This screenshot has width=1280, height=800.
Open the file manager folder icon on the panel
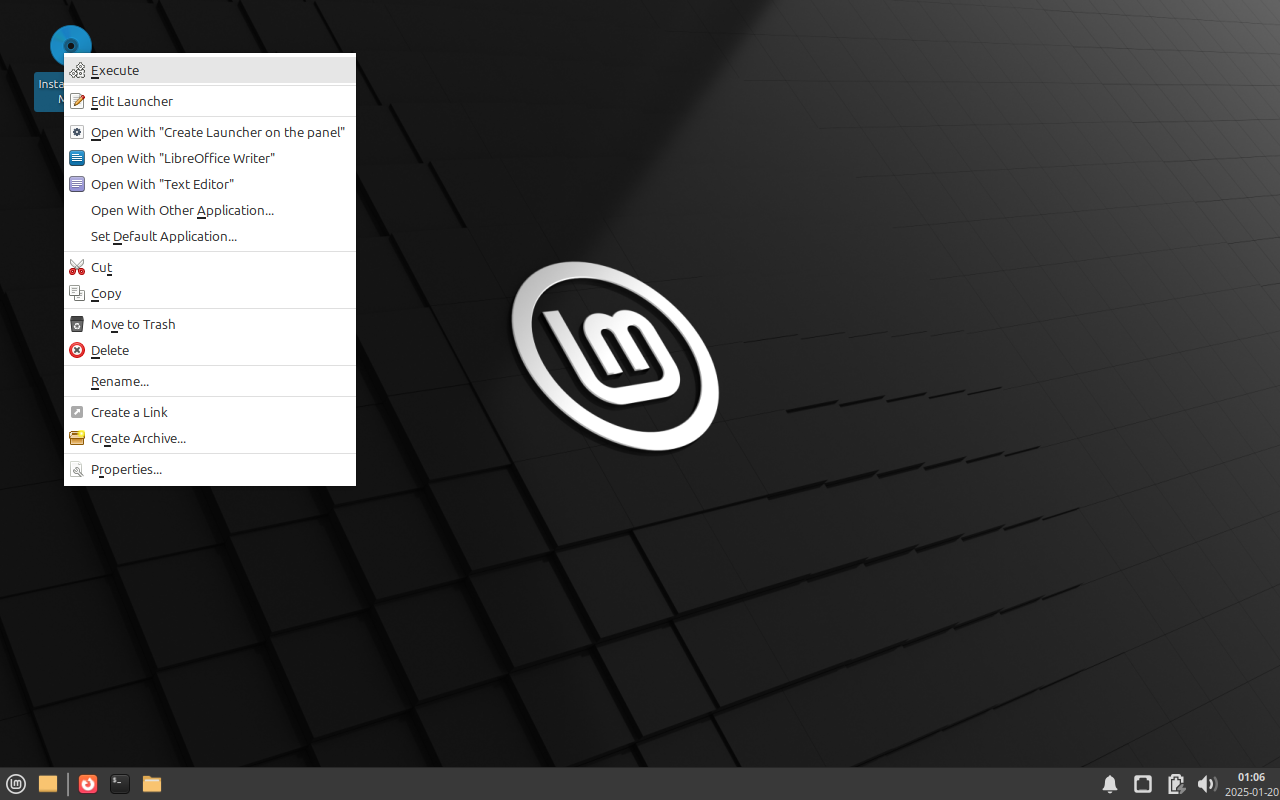click(152, 784)
